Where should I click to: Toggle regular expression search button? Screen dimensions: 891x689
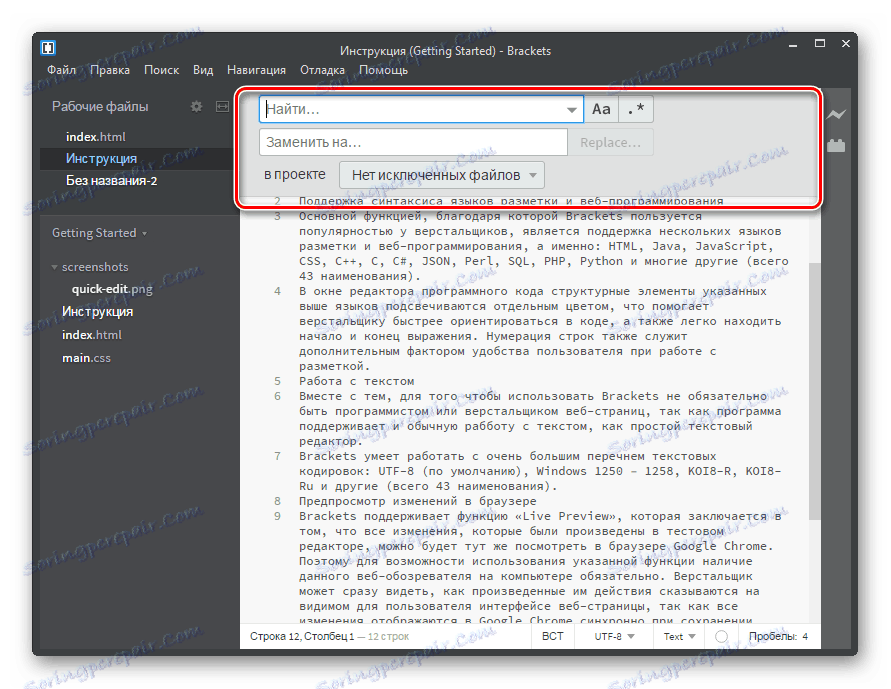pyautogui.click(x=636, y=109)
